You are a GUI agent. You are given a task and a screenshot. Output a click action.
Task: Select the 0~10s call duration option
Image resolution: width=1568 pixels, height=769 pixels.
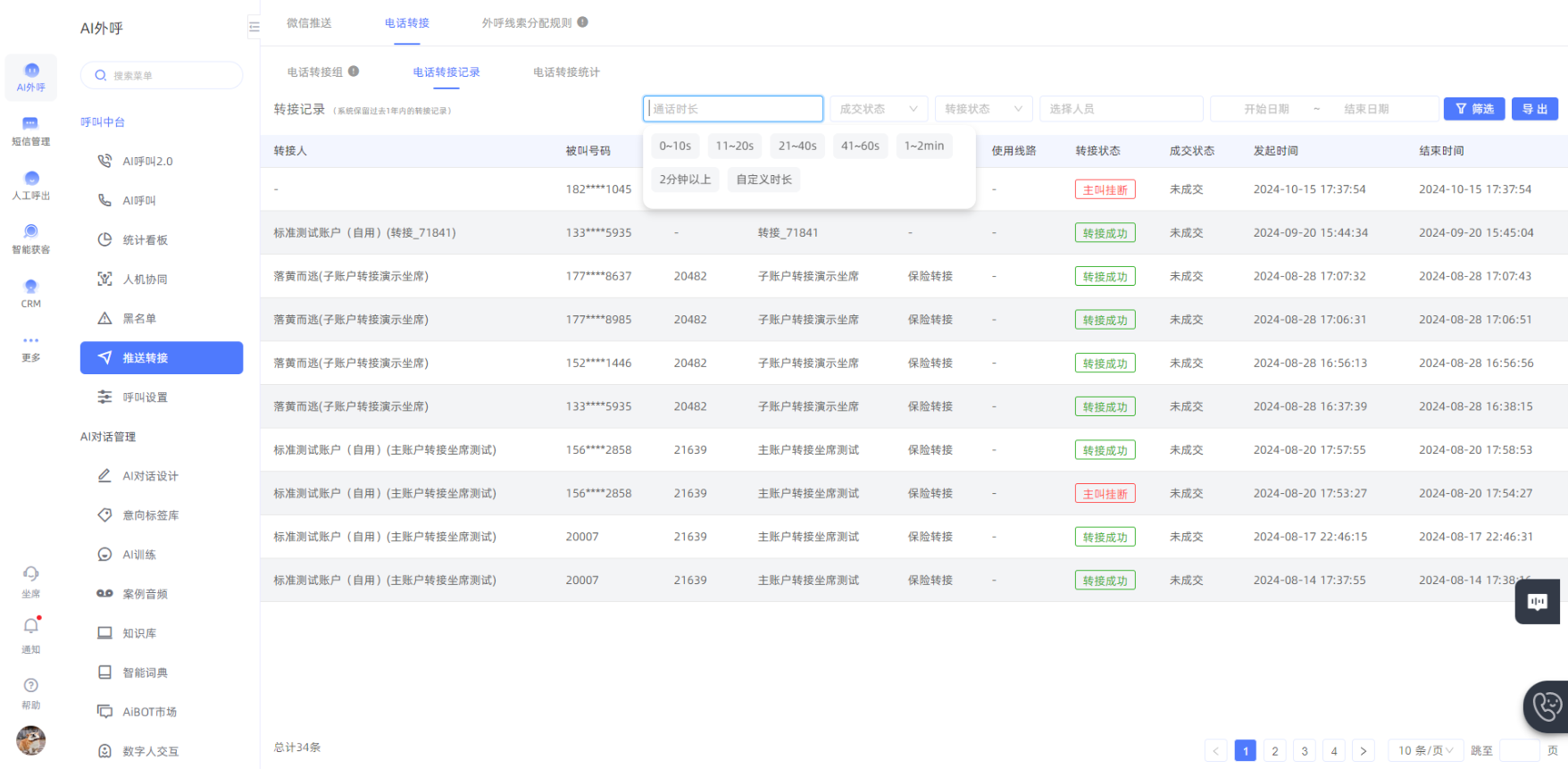point(675,146)
